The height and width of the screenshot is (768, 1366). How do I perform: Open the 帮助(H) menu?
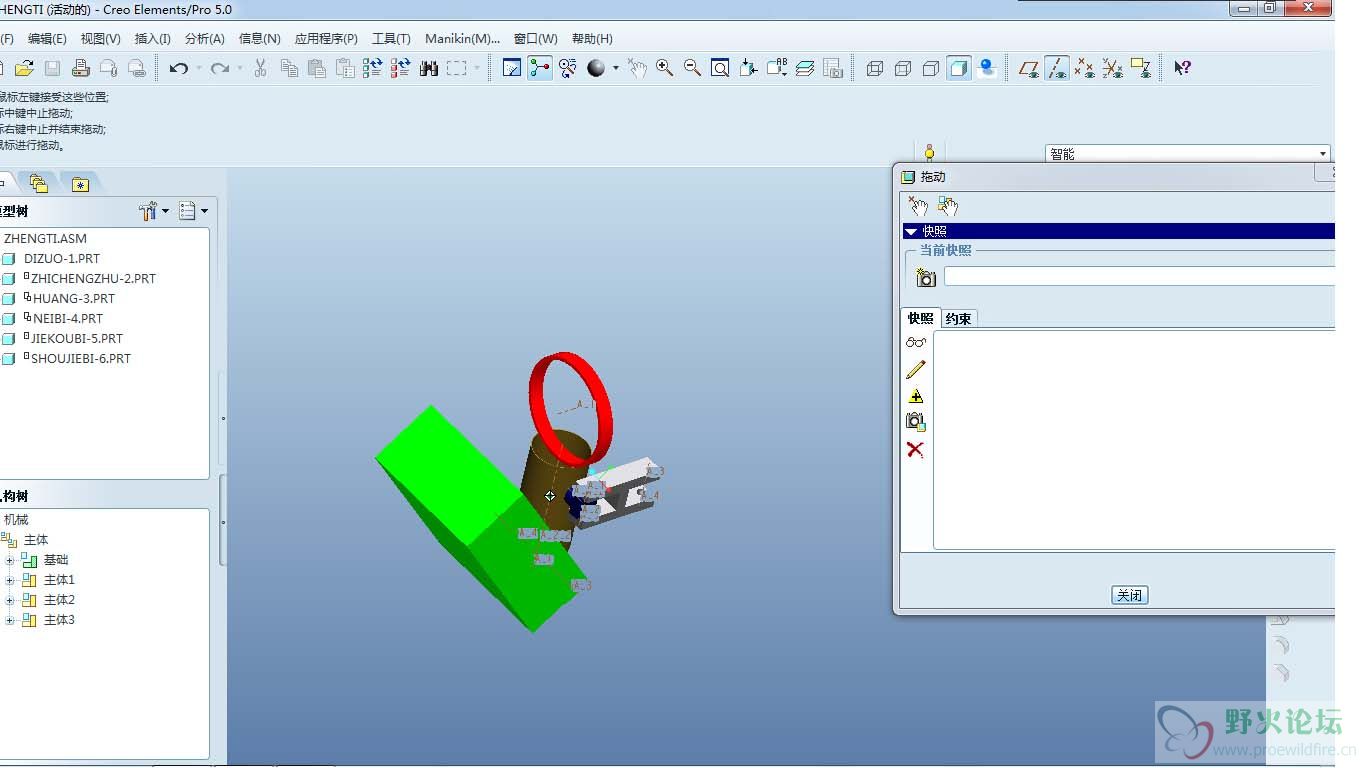point(592,38)
